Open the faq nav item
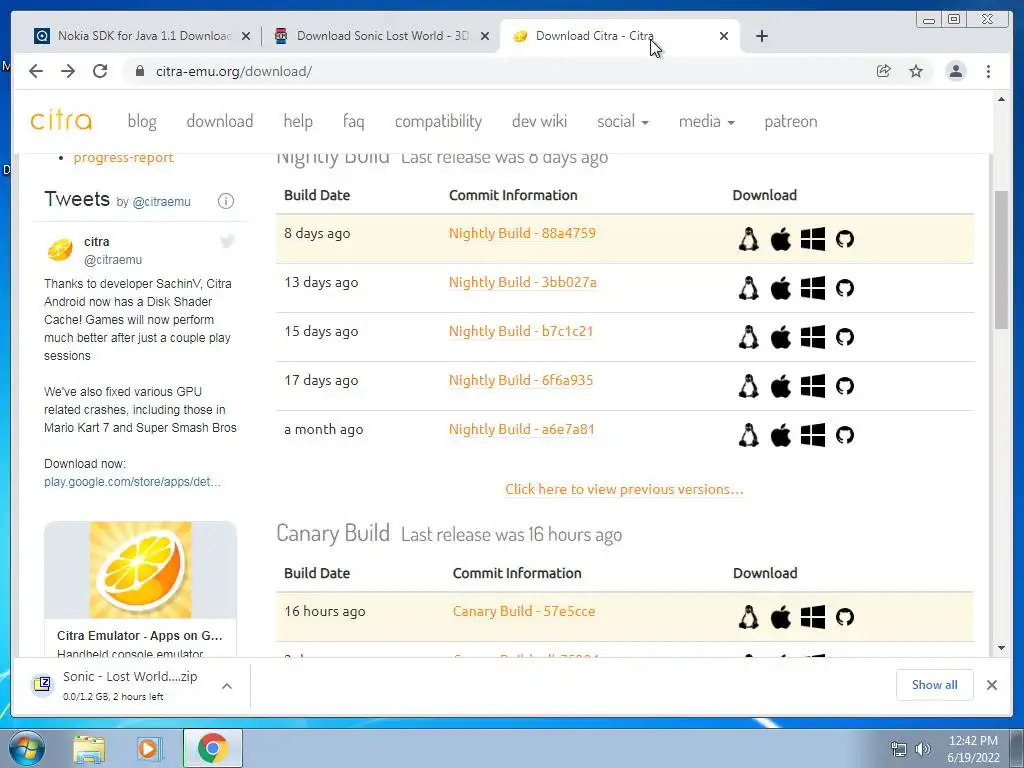The image size is (1024, 768). pos(353,121)
